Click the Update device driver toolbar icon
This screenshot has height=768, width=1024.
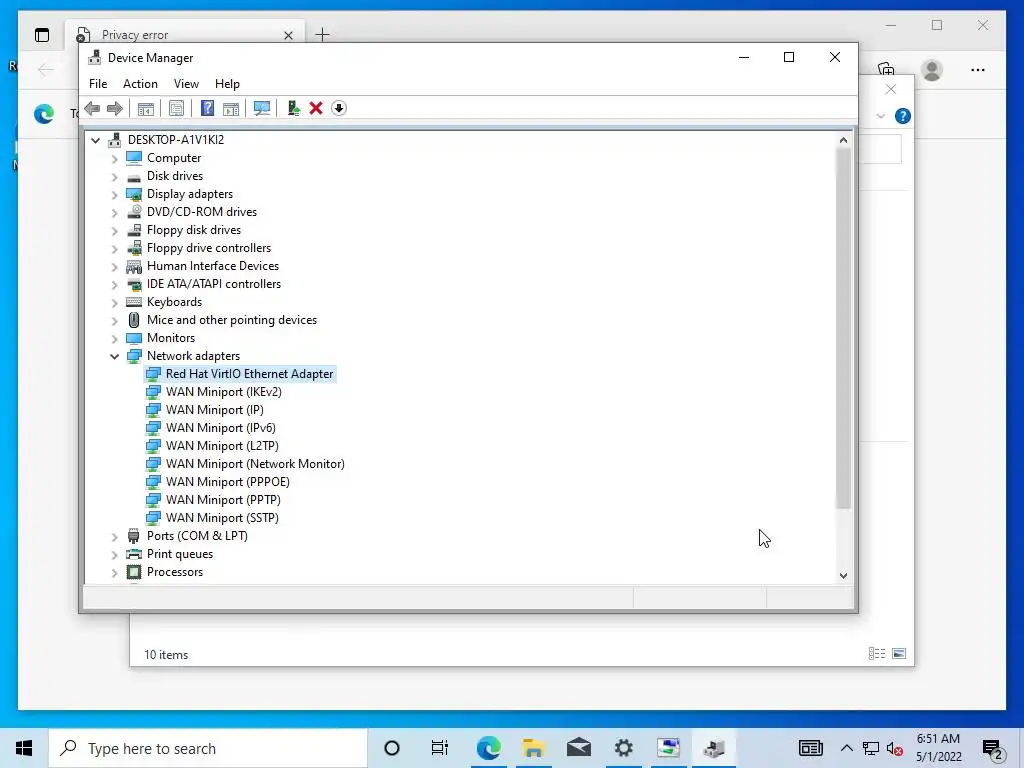click(x=293, y=108)
